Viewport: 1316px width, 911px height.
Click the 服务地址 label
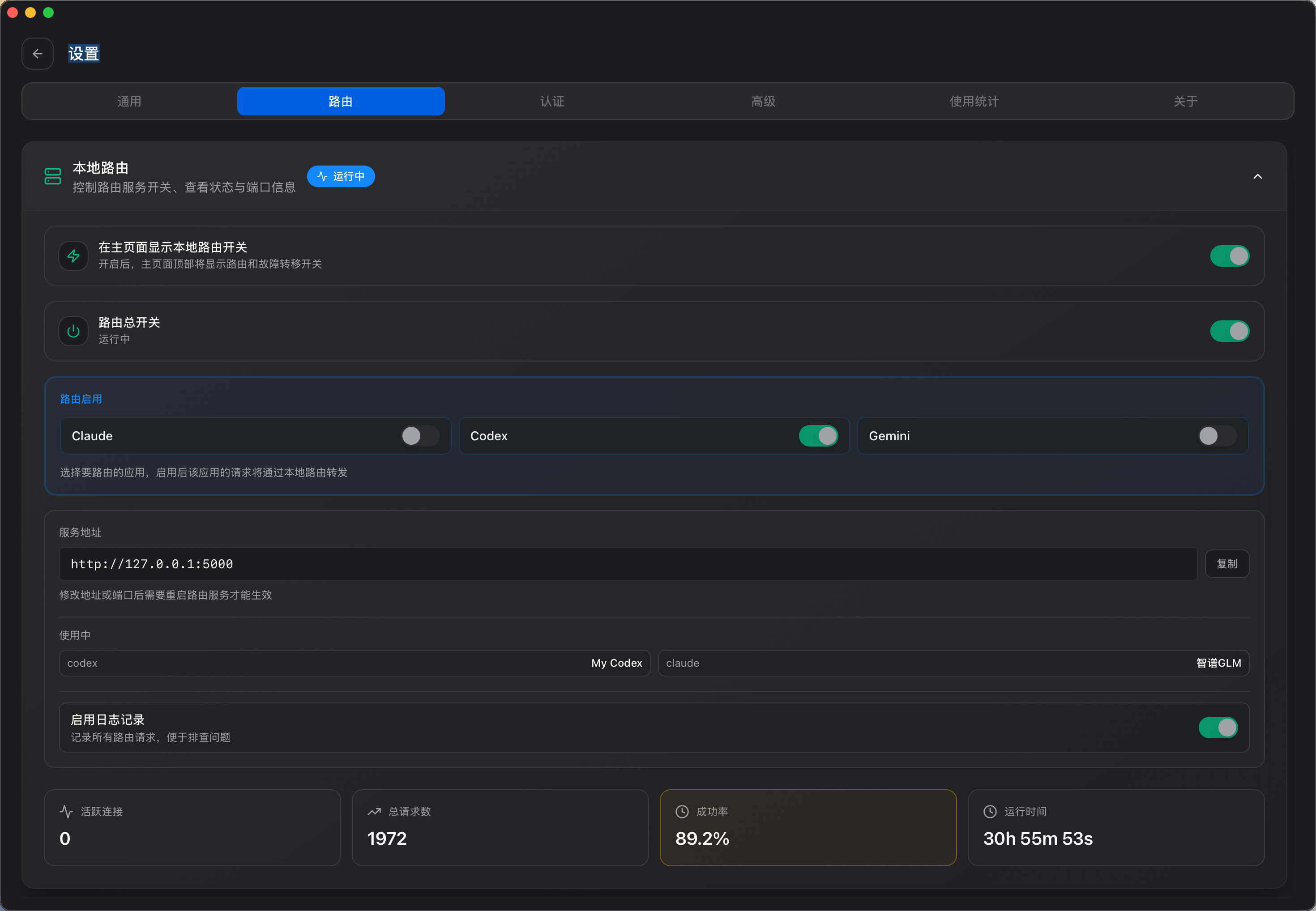click(x=81, y=532)
